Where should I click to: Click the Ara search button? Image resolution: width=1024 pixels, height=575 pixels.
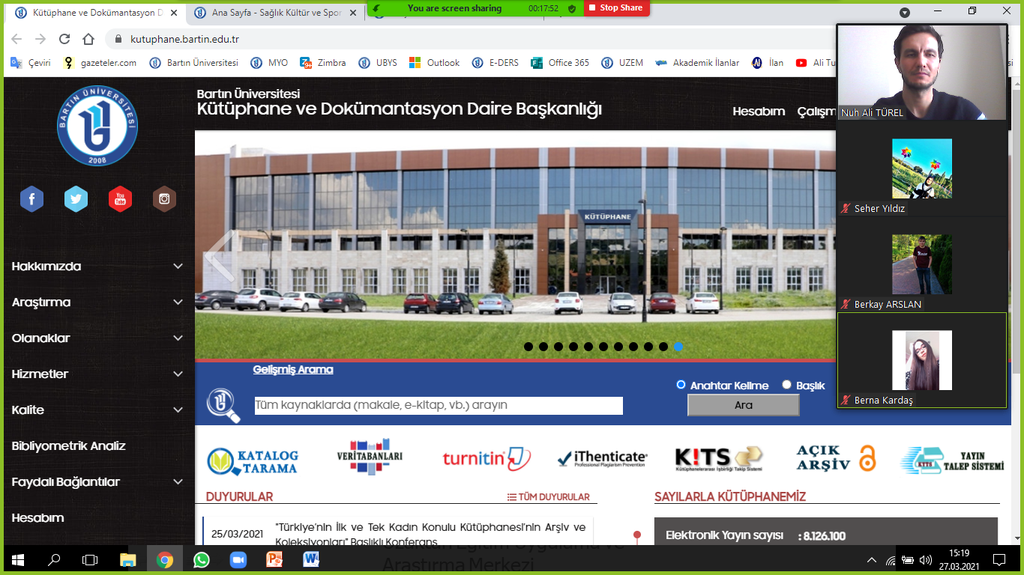(743, 405)
